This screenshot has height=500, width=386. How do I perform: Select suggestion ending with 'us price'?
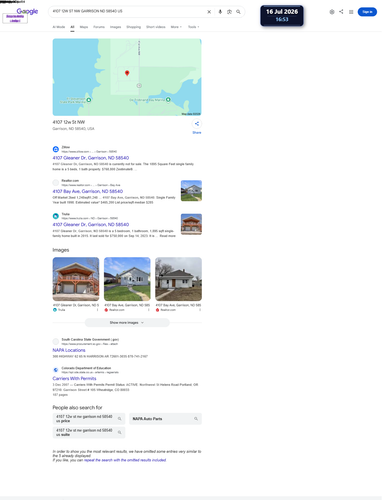pyautogui.click(x=89, y=419)
